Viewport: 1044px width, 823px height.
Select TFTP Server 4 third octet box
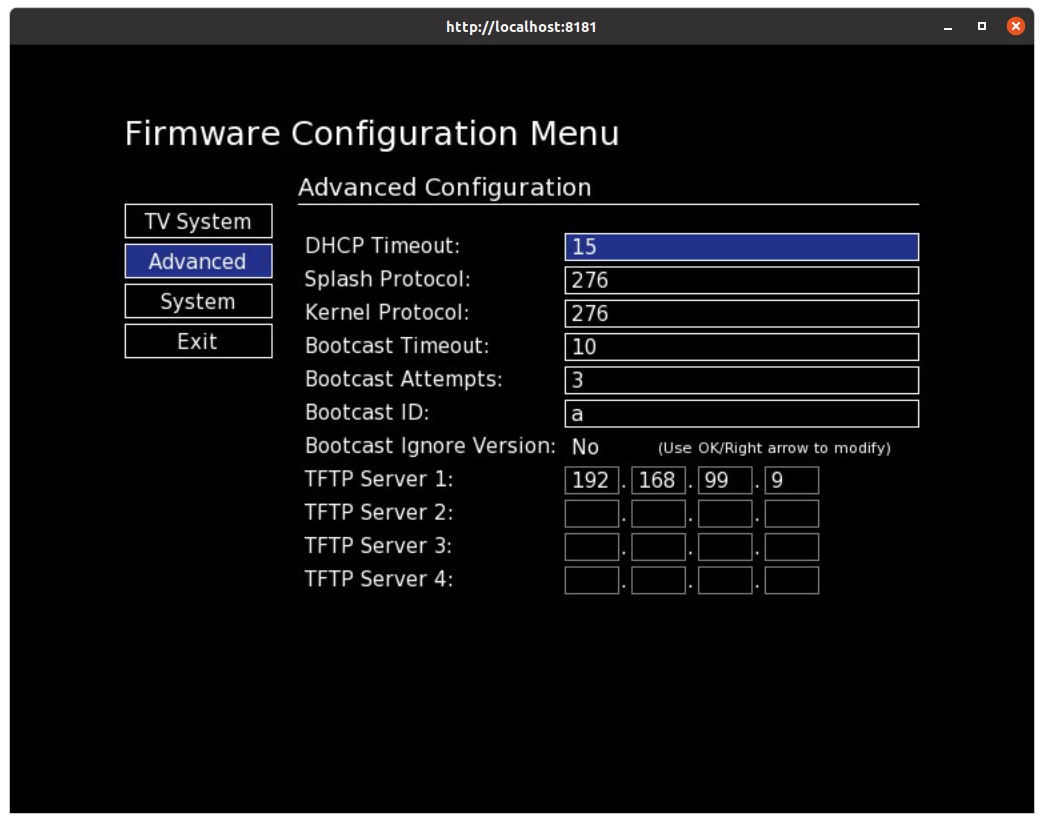725,580
